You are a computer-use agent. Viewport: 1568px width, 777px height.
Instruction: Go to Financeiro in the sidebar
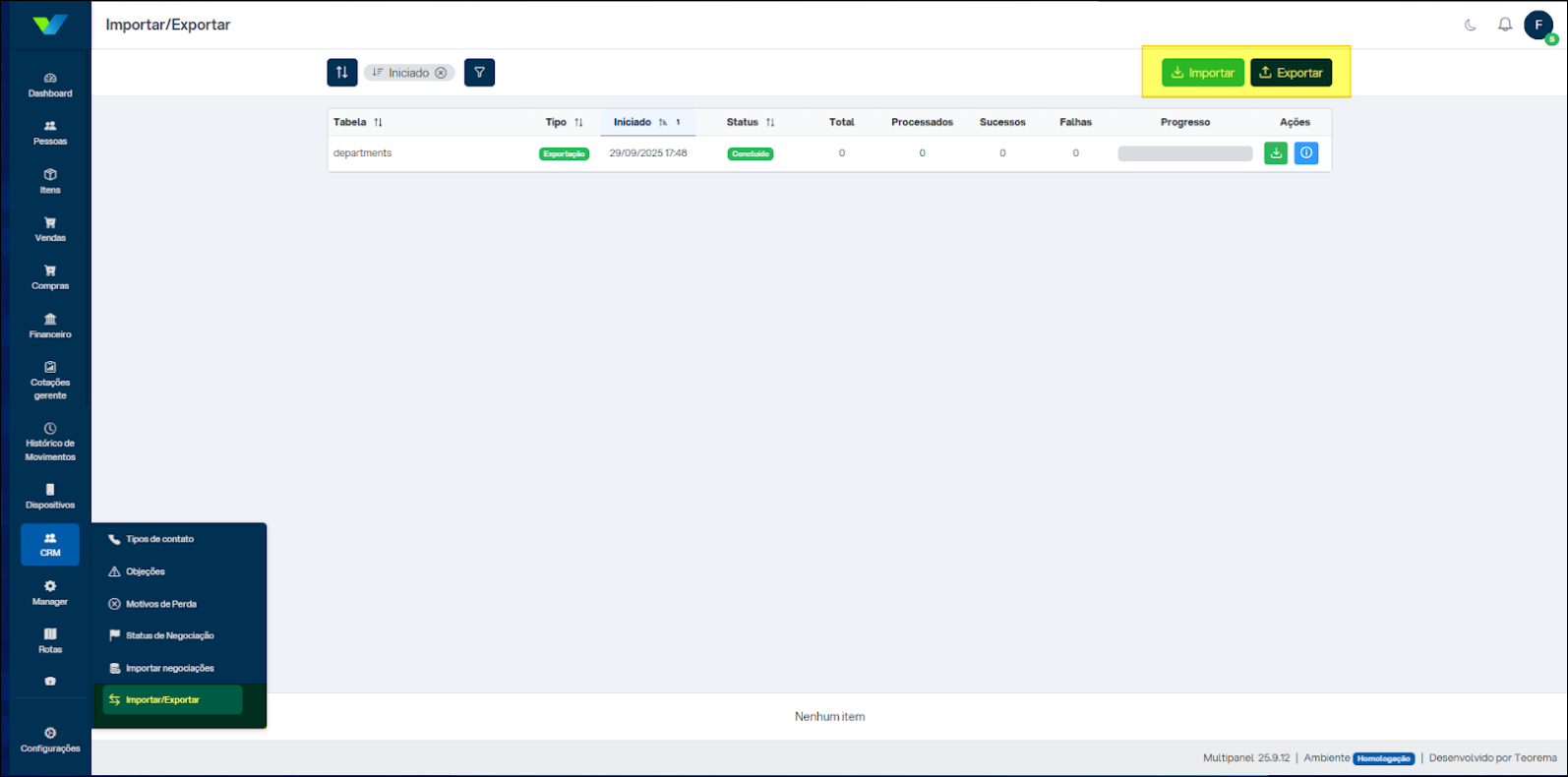coord(50,326)
